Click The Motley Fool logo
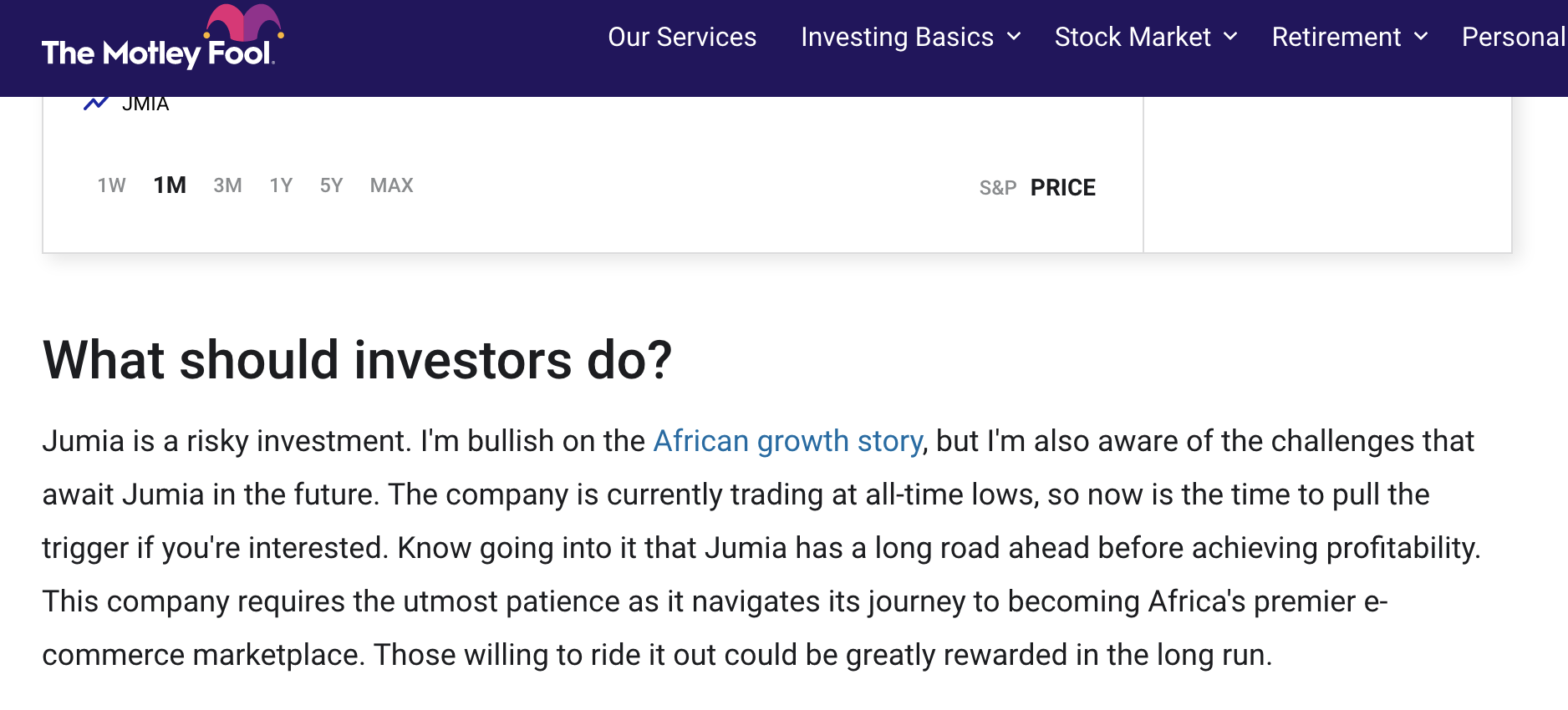 click(163, 38)
